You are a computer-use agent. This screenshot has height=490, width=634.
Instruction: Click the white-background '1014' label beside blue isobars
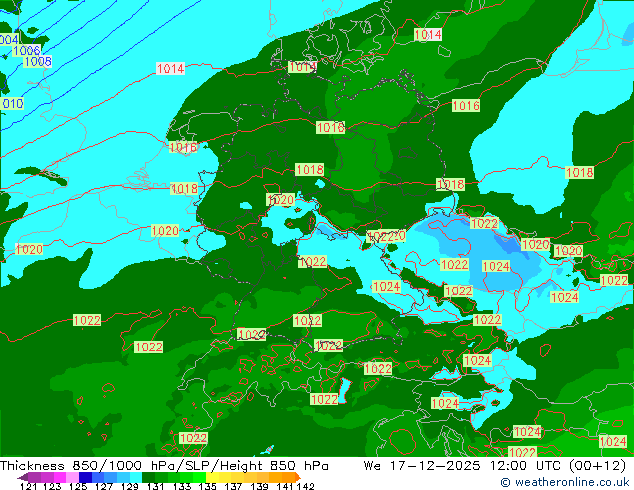click(x=170, y=69)
